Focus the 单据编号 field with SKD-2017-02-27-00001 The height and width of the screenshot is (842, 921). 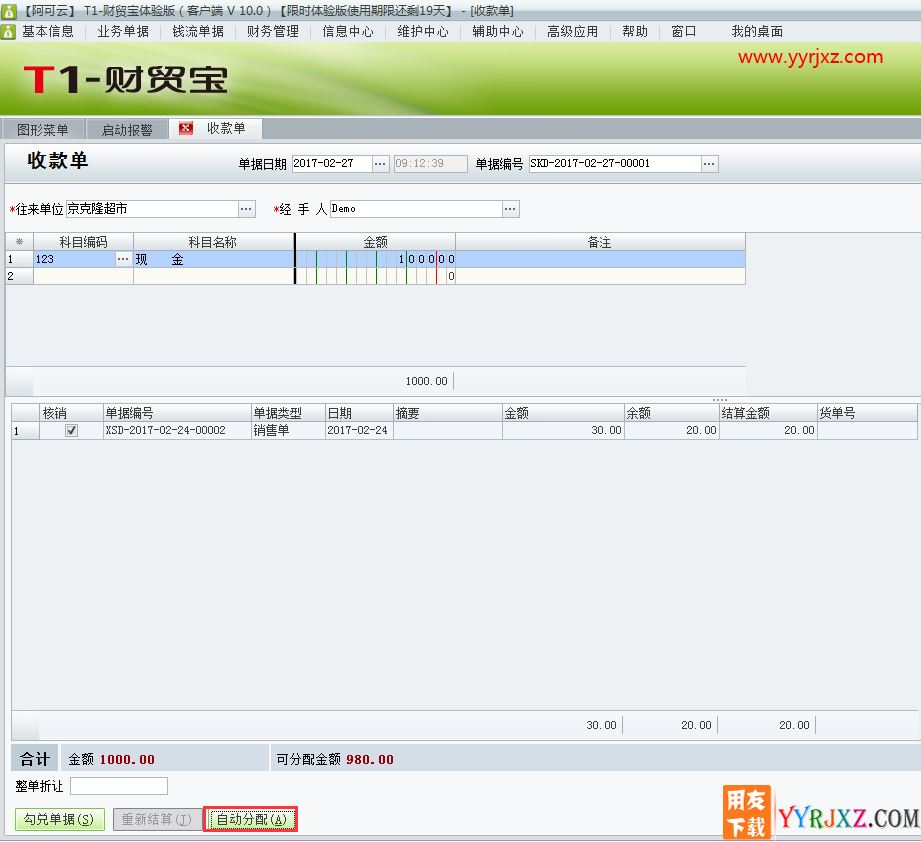point(615,164)
